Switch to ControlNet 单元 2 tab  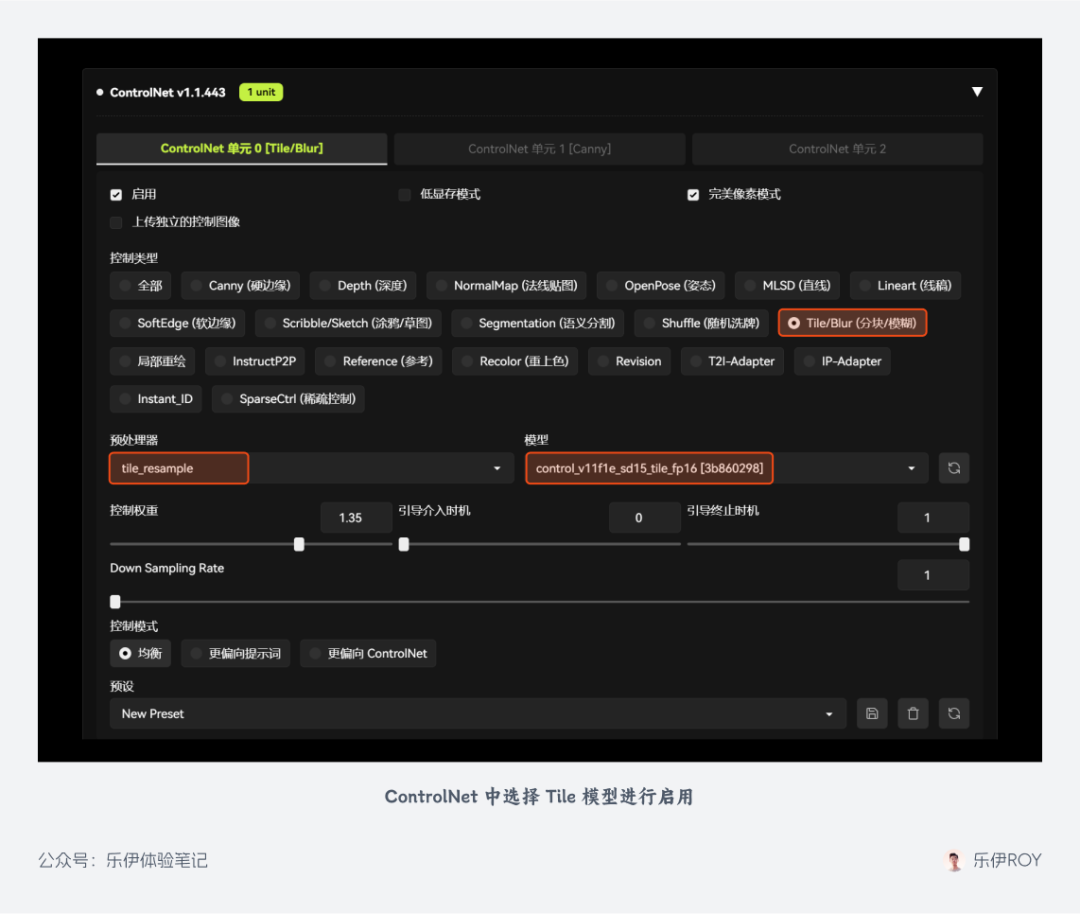tap(837, 149)
